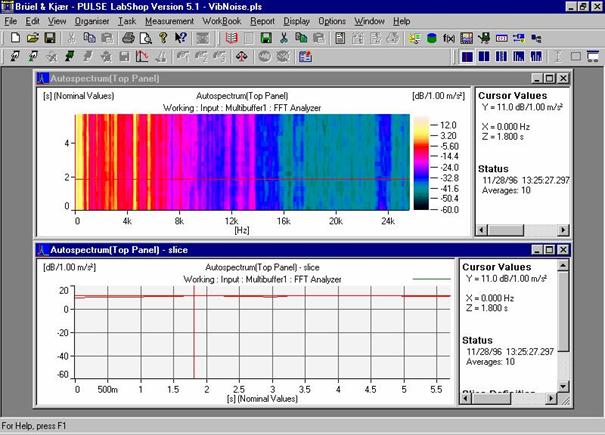Click the Print icon
The height and width of the screenshot is (435, 605).
tap(128, 38)
